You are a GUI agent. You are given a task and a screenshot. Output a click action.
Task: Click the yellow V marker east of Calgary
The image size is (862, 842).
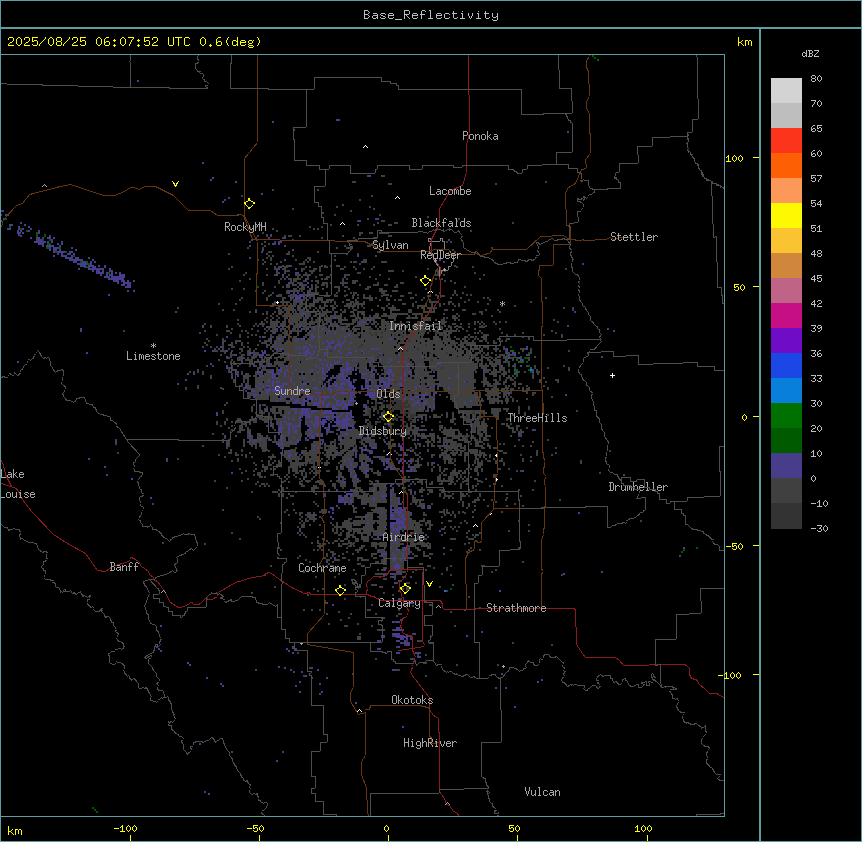coord(429,584)
